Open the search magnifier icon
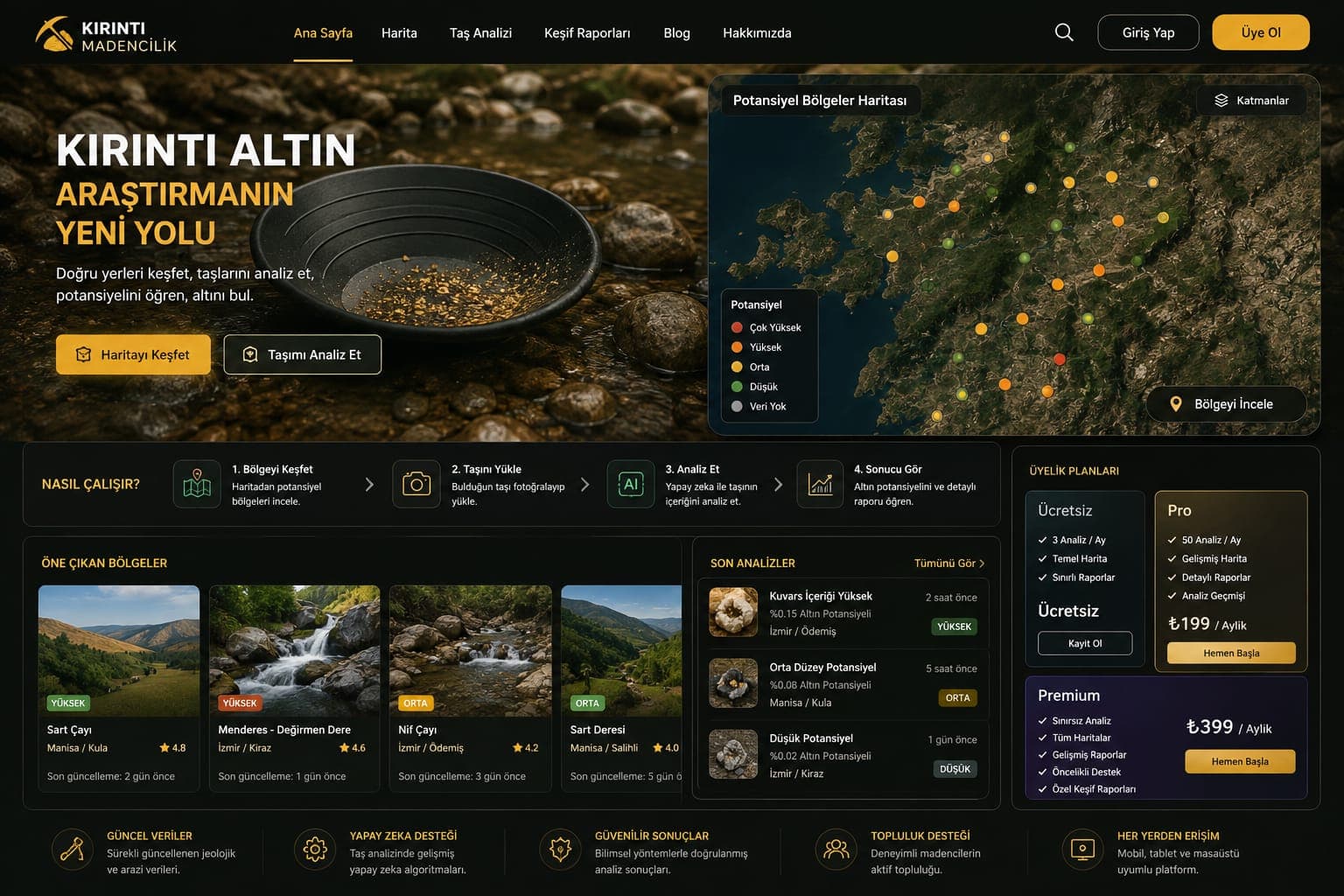 [1064, 32]
